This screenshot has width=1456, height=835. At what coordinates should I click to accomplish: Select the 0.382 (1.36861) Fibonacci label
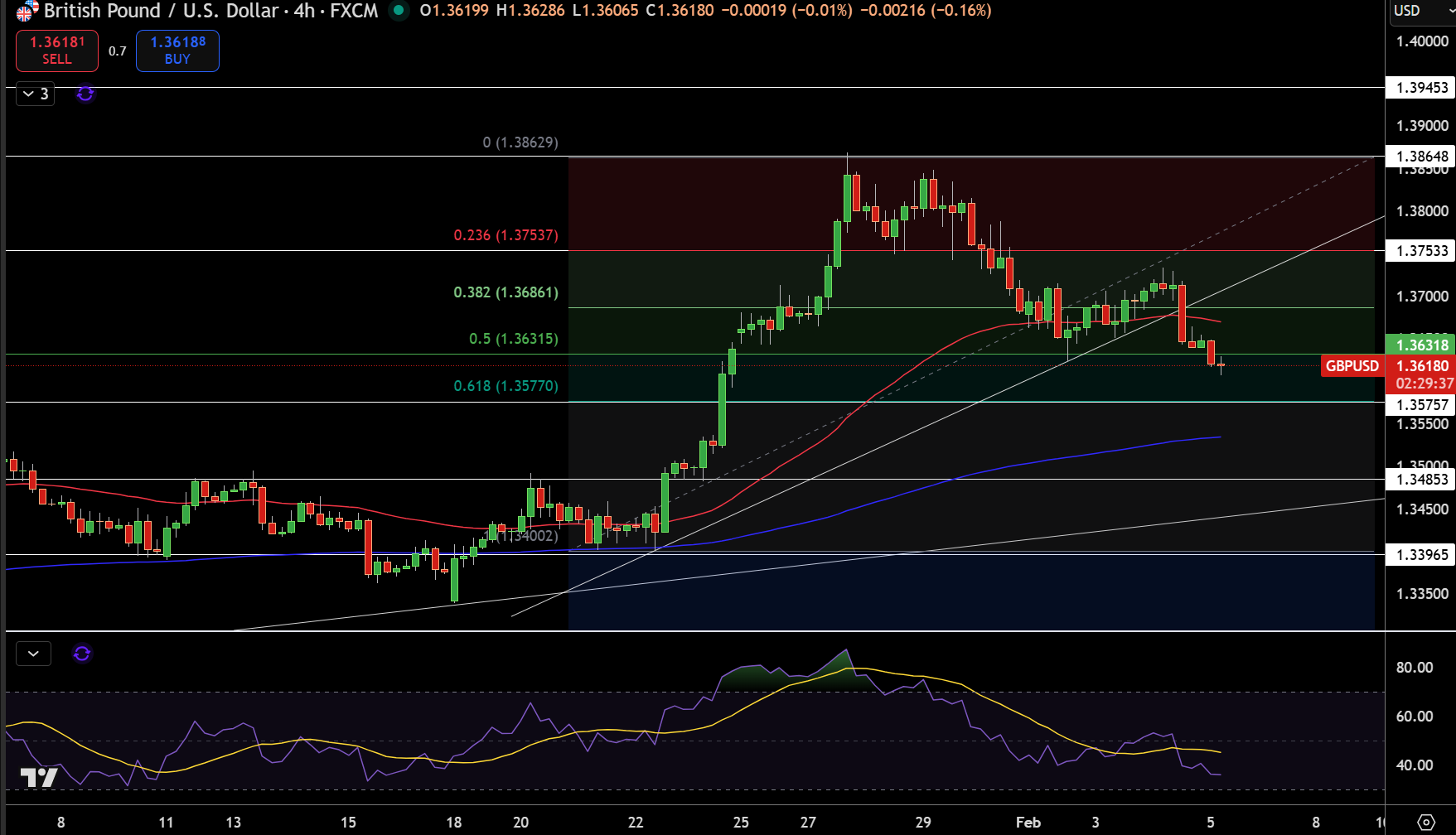505,292
